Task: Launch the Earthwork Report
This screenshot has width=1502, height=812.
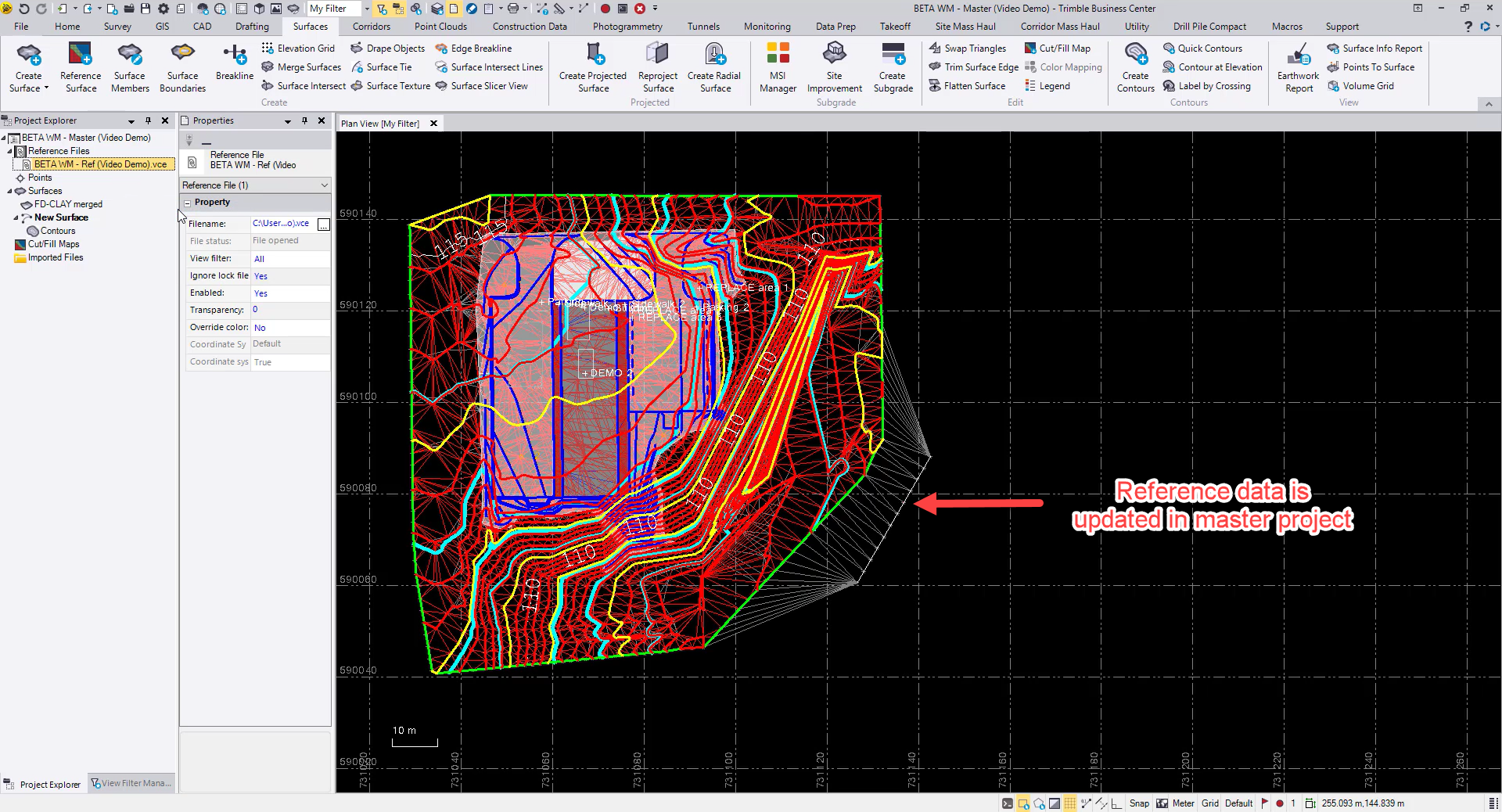Action: pyautogui.click(x=1298, y=68)
